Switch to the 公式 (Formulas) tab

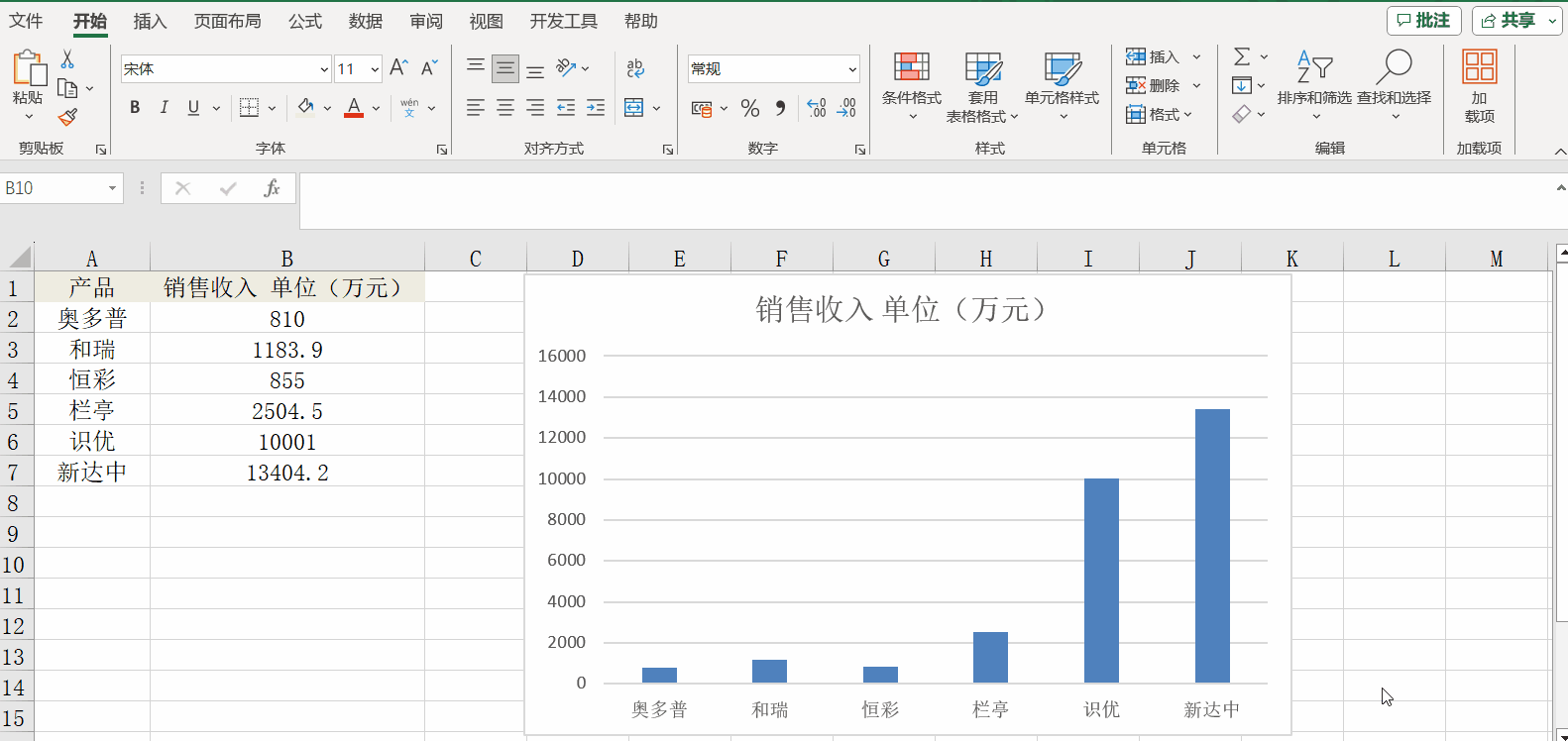(x=305, y=21)
